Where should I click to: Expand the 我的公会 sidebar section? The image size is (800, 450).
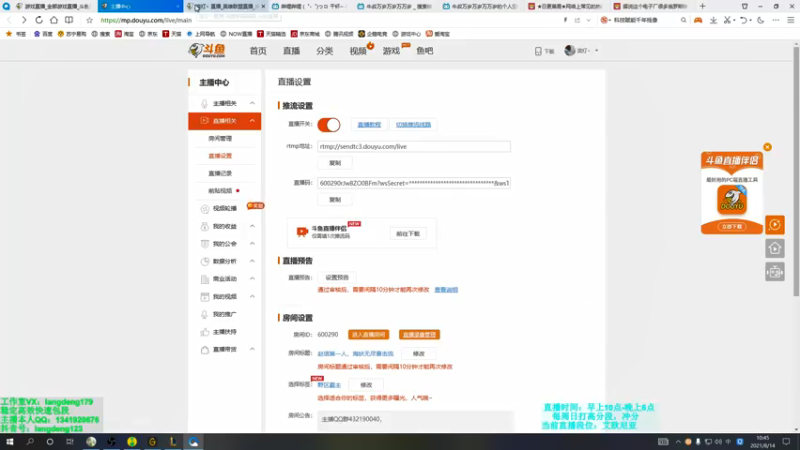(252, 243)
